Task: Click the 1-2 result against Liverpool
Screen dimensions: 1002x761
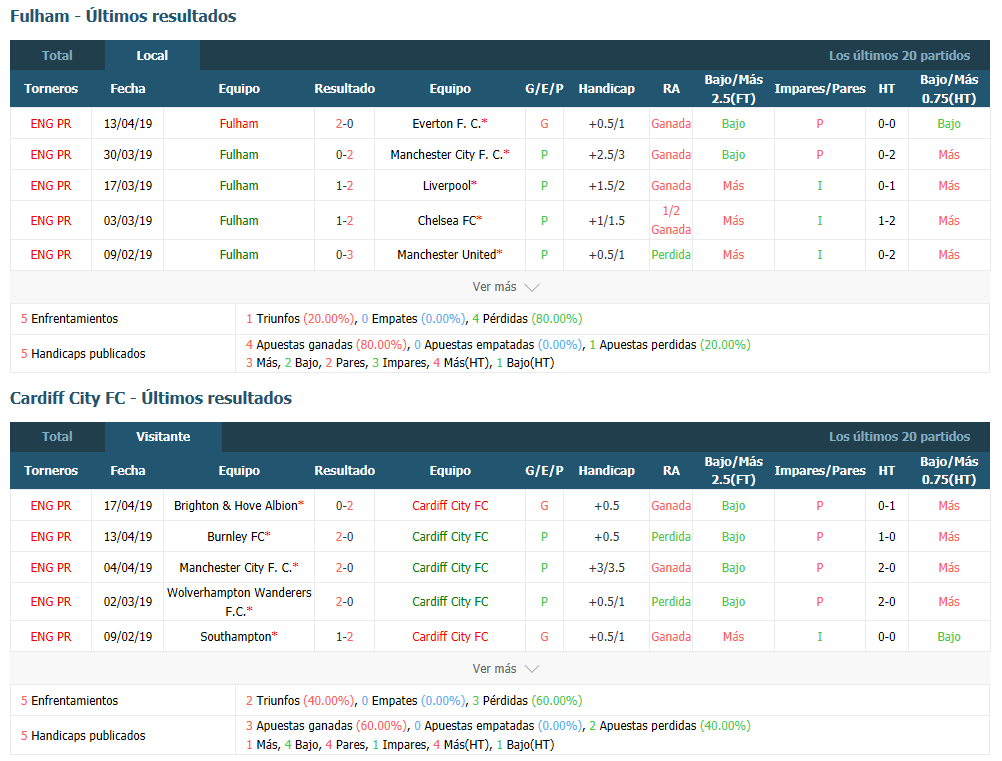Action: point(344,185)
